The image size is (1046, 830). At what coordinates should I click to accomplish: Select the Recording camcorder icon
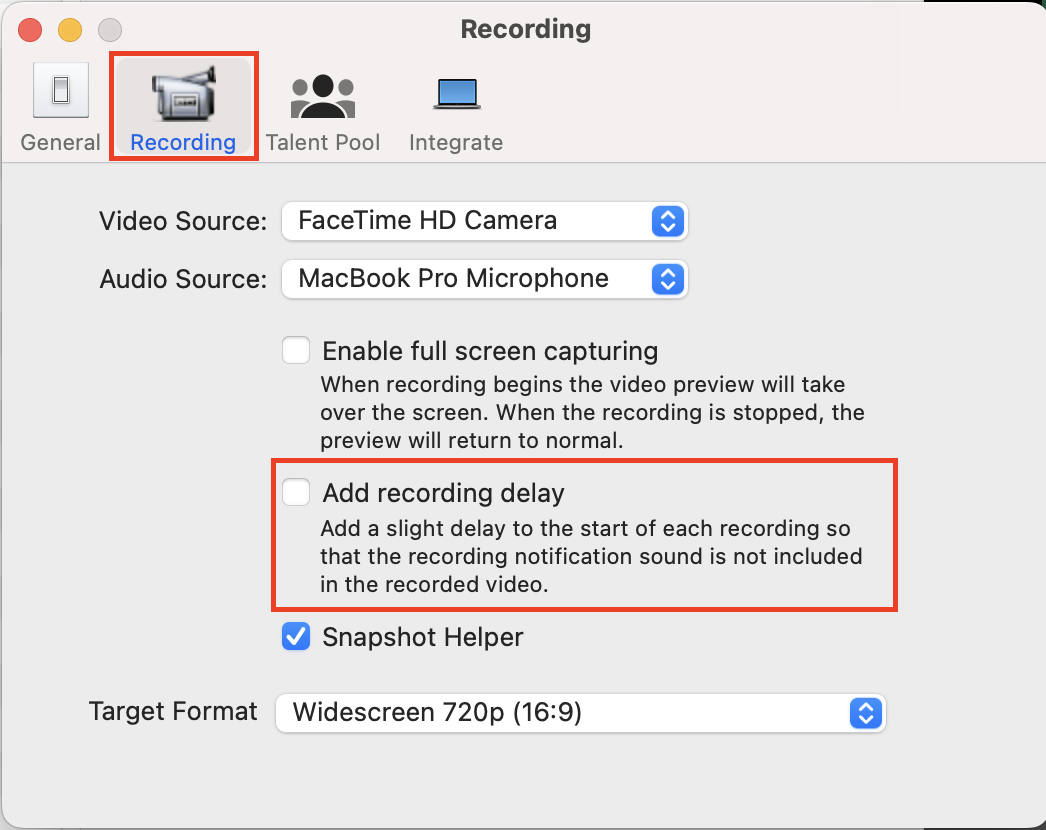tap(183, 94)
